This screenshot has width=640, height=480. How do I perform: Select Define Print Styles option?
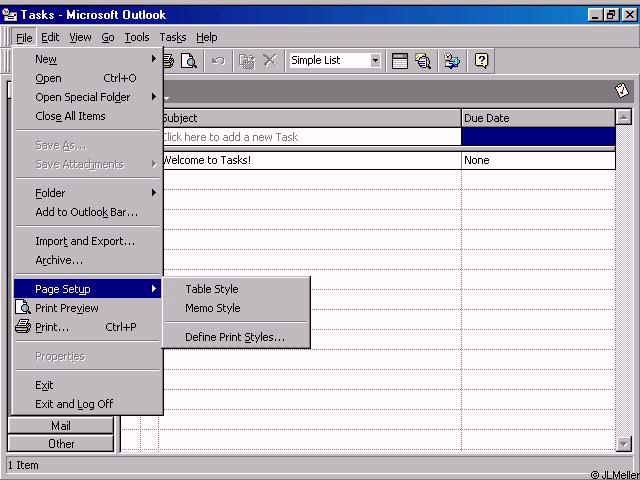coord(236,337)
